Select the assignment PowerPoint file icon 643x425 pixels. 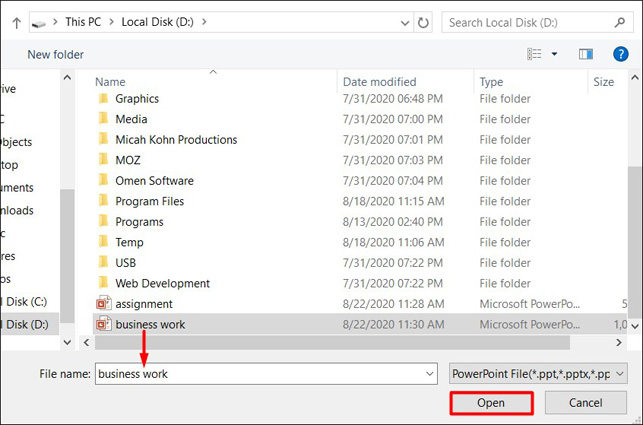coord(102,304)
